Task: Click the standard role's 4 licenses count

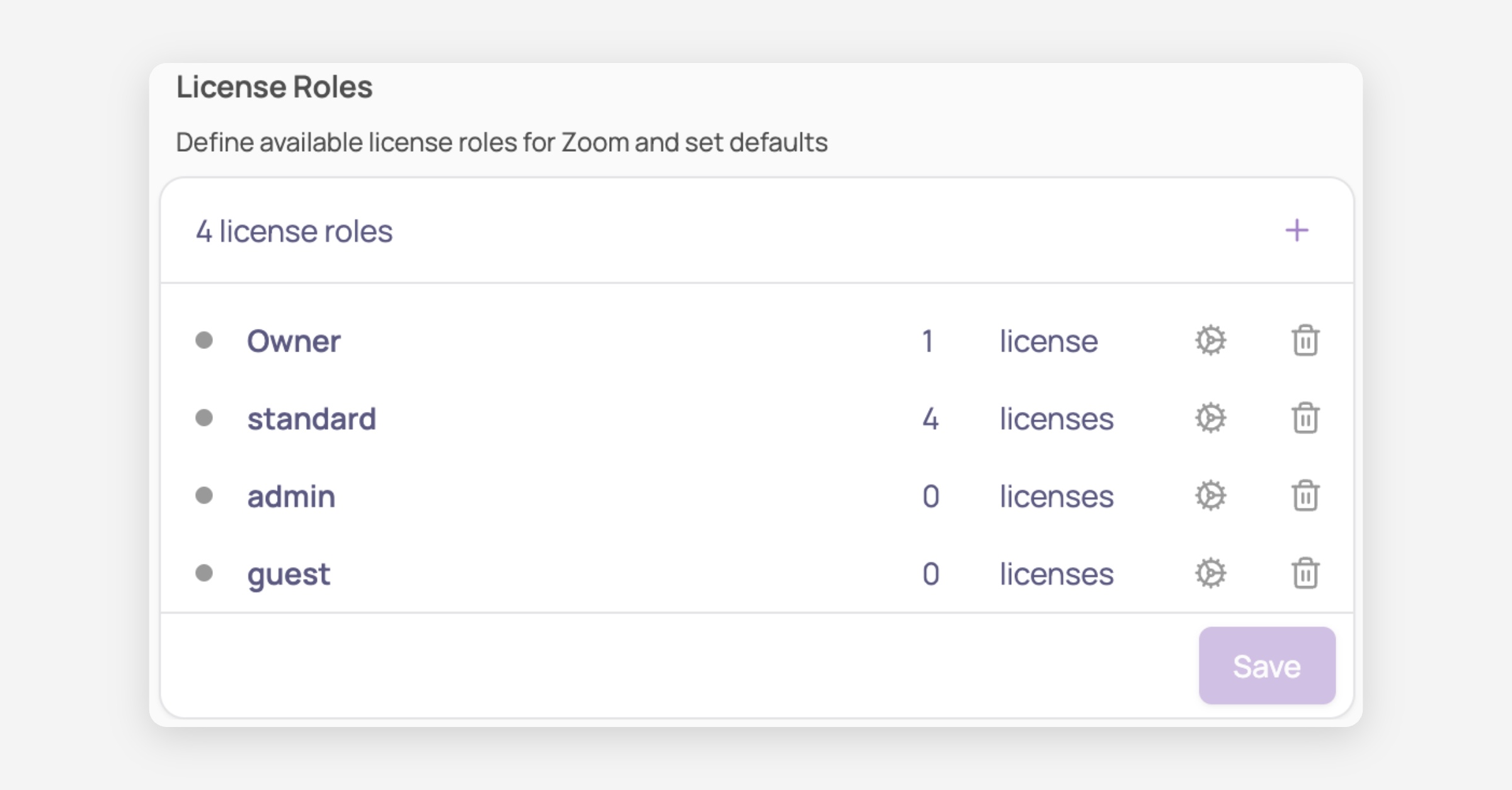Action: point(931,419)
